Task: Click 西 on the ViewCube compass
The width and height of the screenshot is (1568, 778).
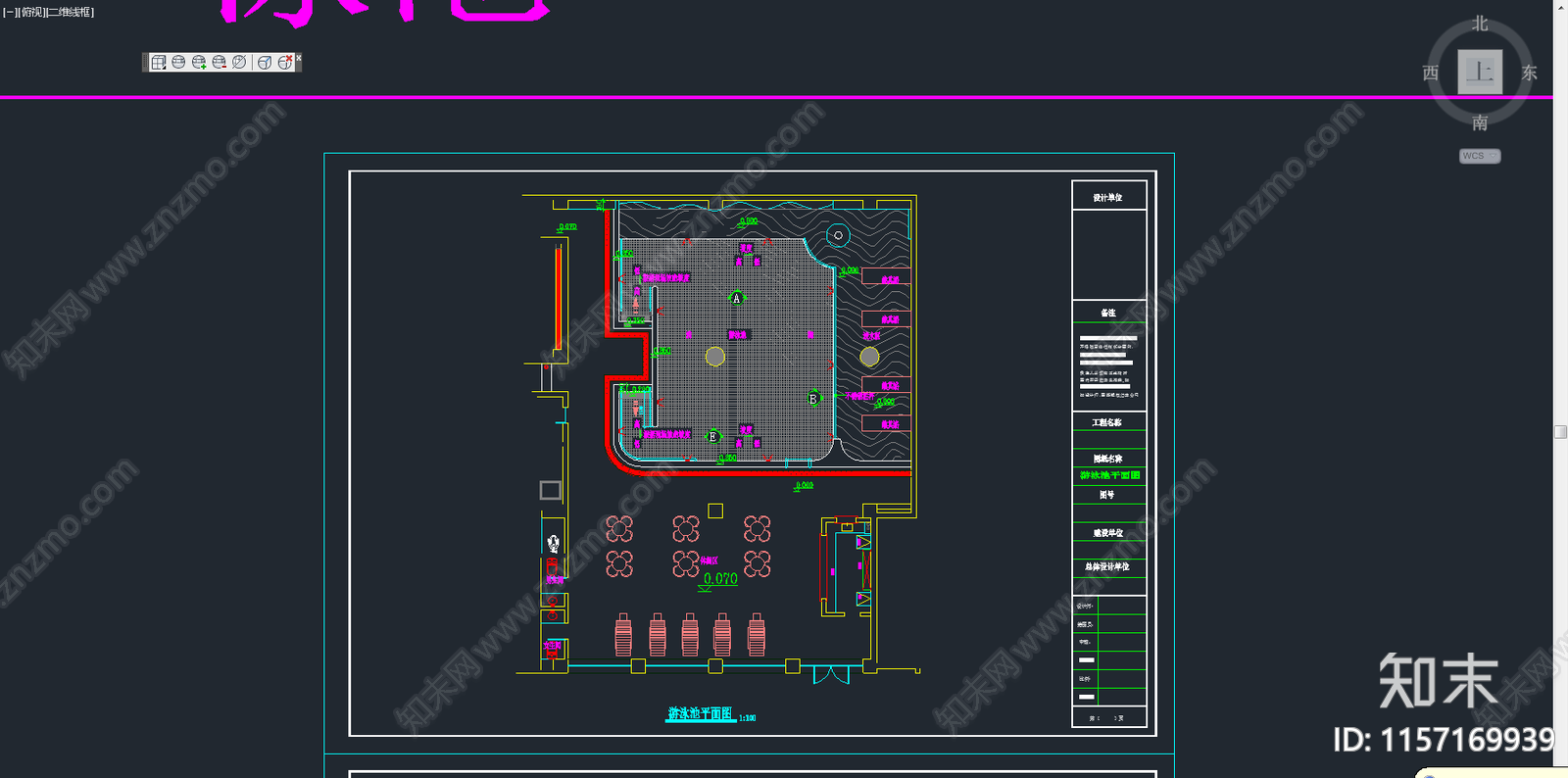Action: pos(1431,73)
